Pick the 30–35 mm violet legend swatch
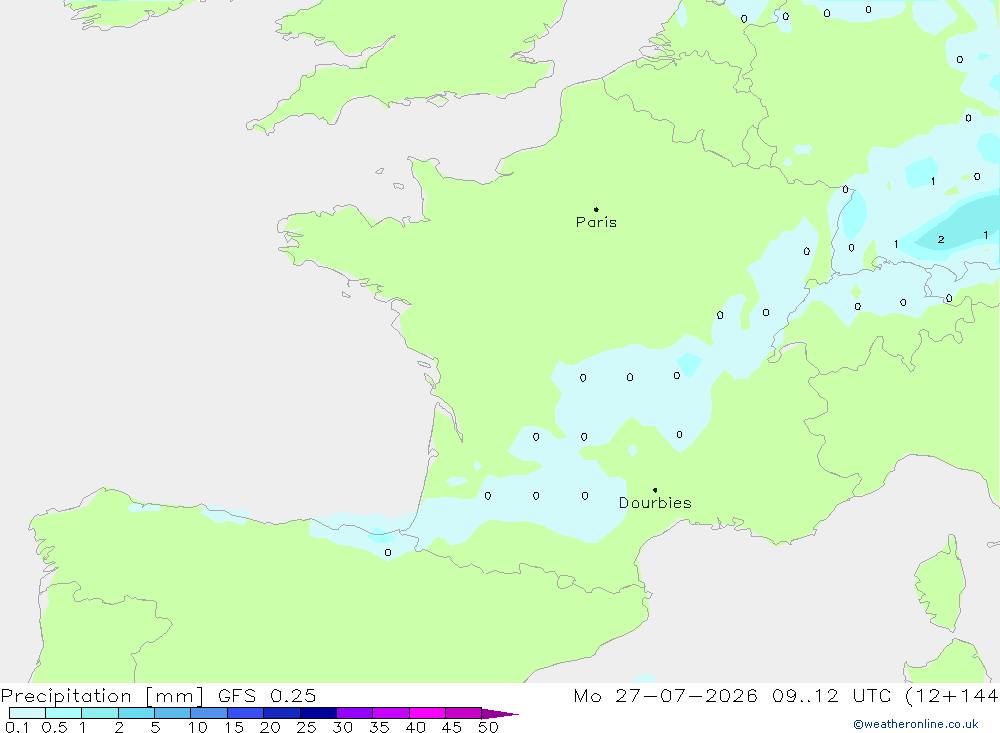 [x=355, y=713]
